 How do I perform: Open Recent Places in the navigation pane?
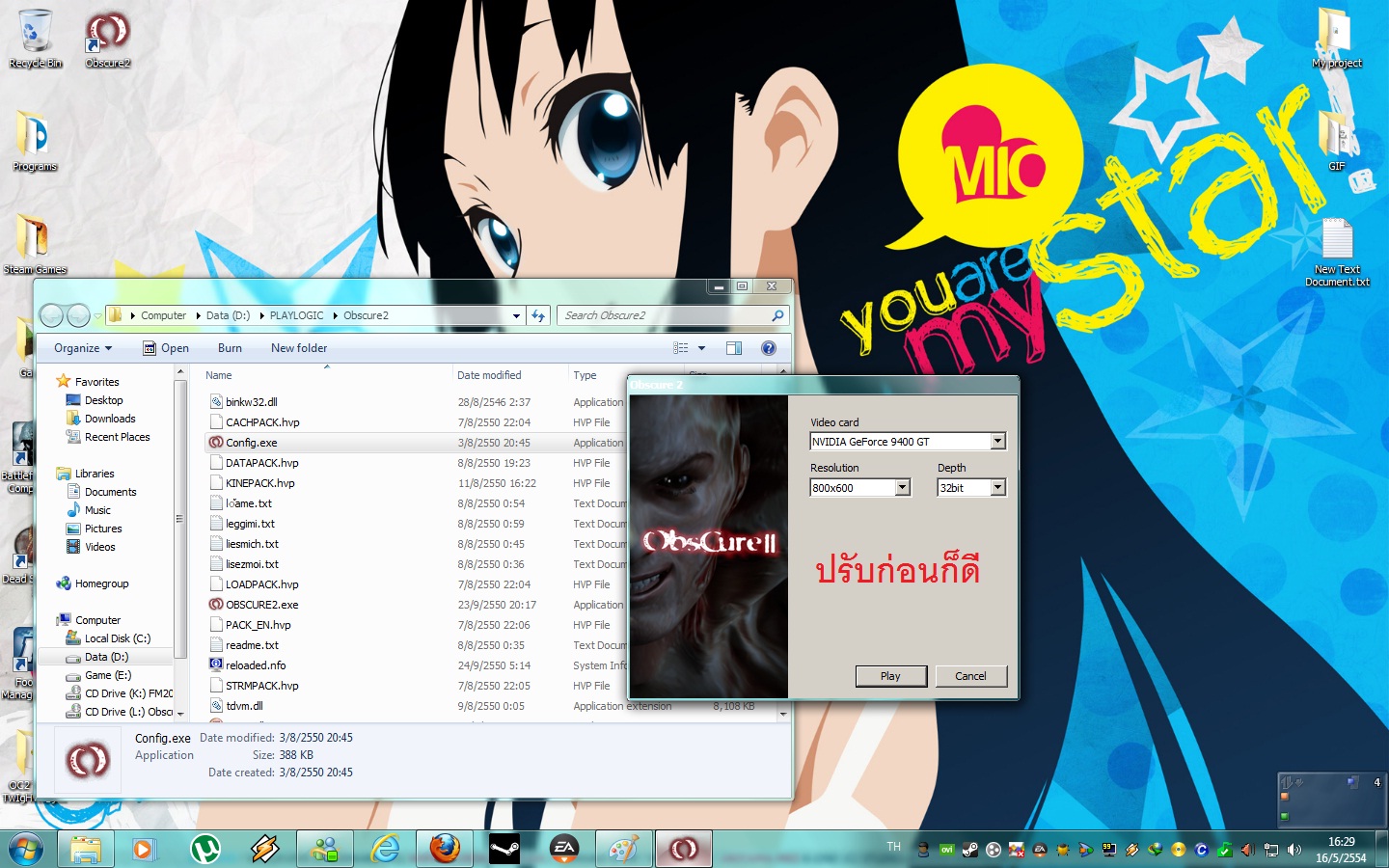point(117,437)
